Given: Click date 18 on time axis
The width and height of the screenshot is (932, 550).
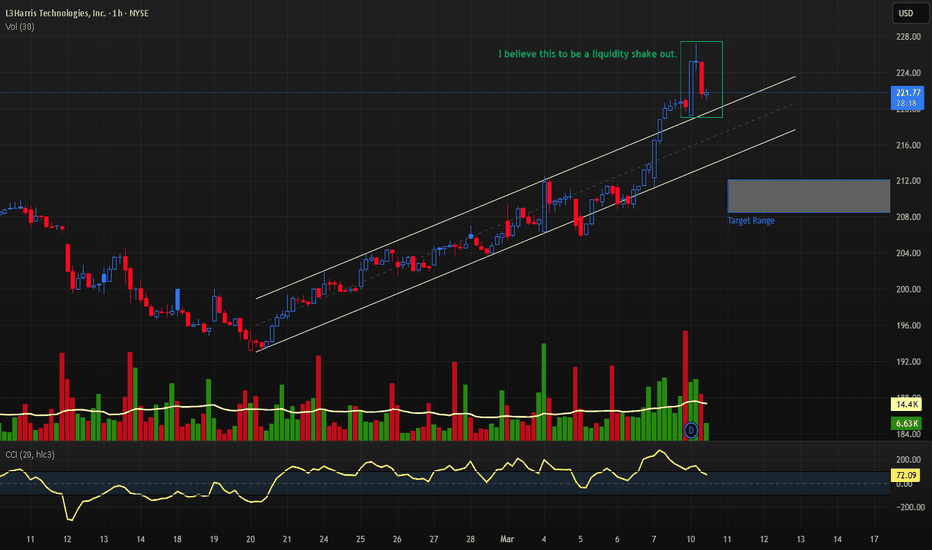Looking at the screenshot, I should point(177,539).
